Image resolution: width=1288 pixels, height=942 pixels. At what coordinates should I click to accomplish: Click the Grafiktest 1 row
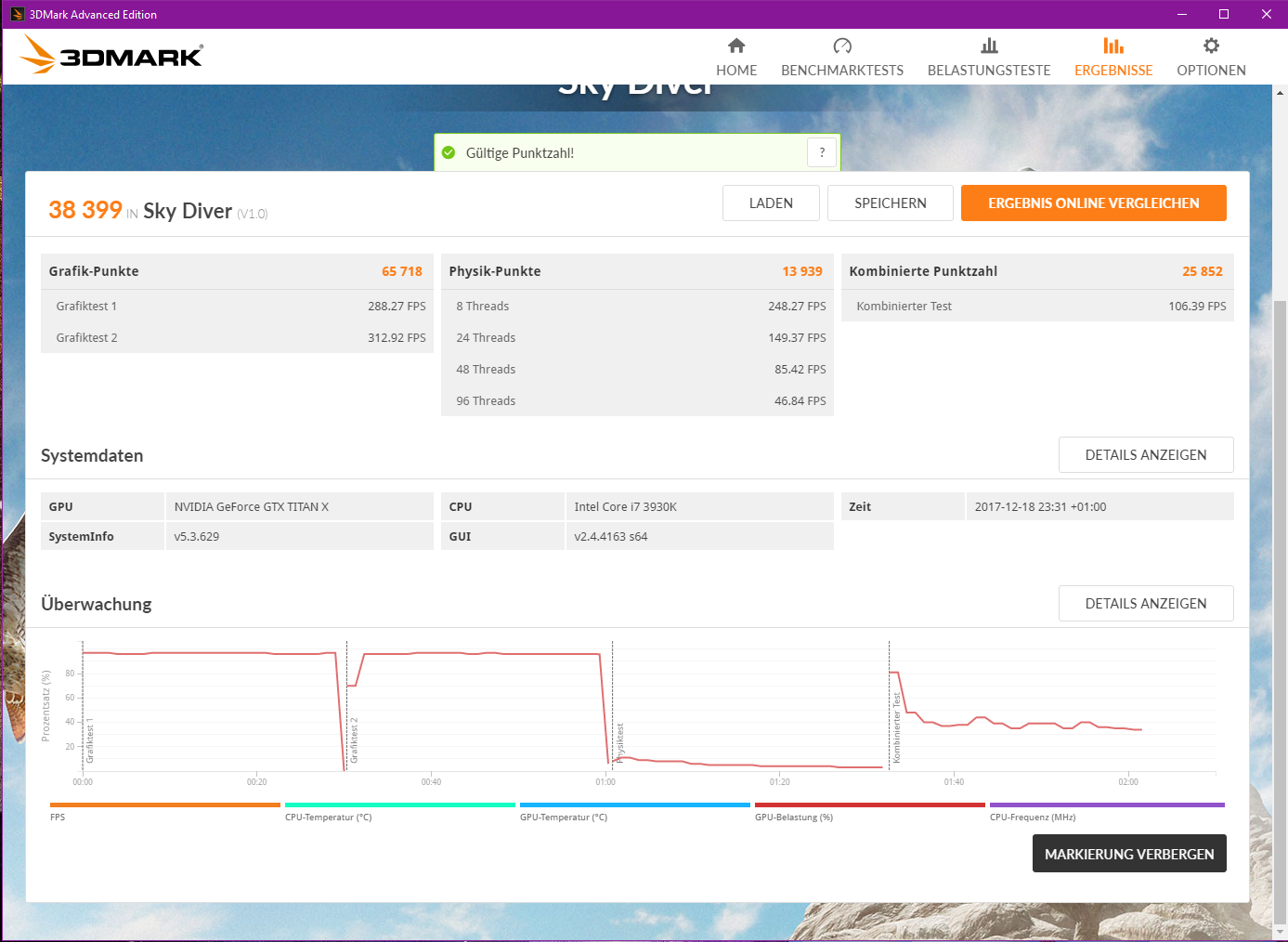(238, 306)
